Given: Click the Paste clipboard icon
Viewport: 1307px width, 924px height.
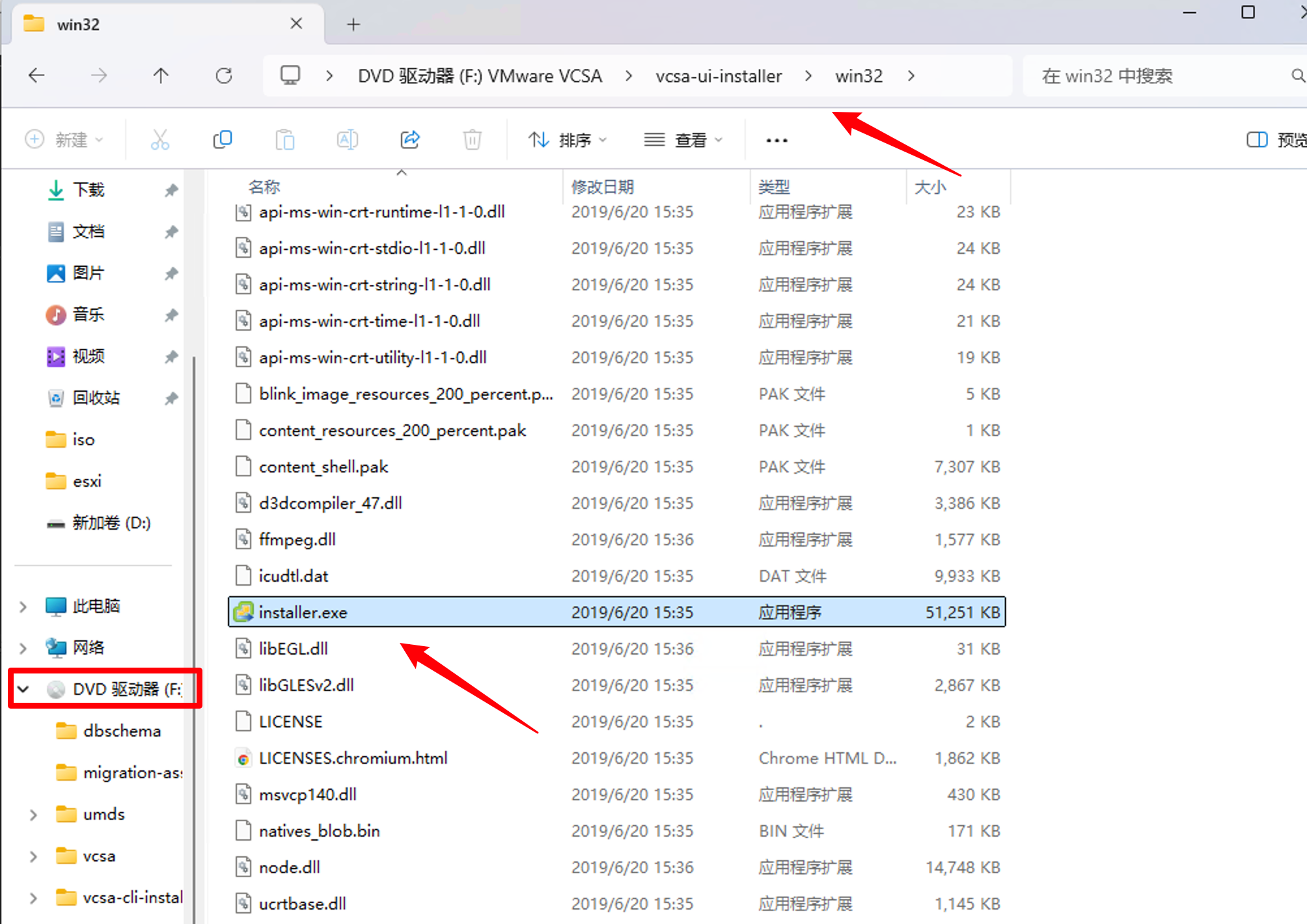Looking at the screenshot, I should pos(285,139).
